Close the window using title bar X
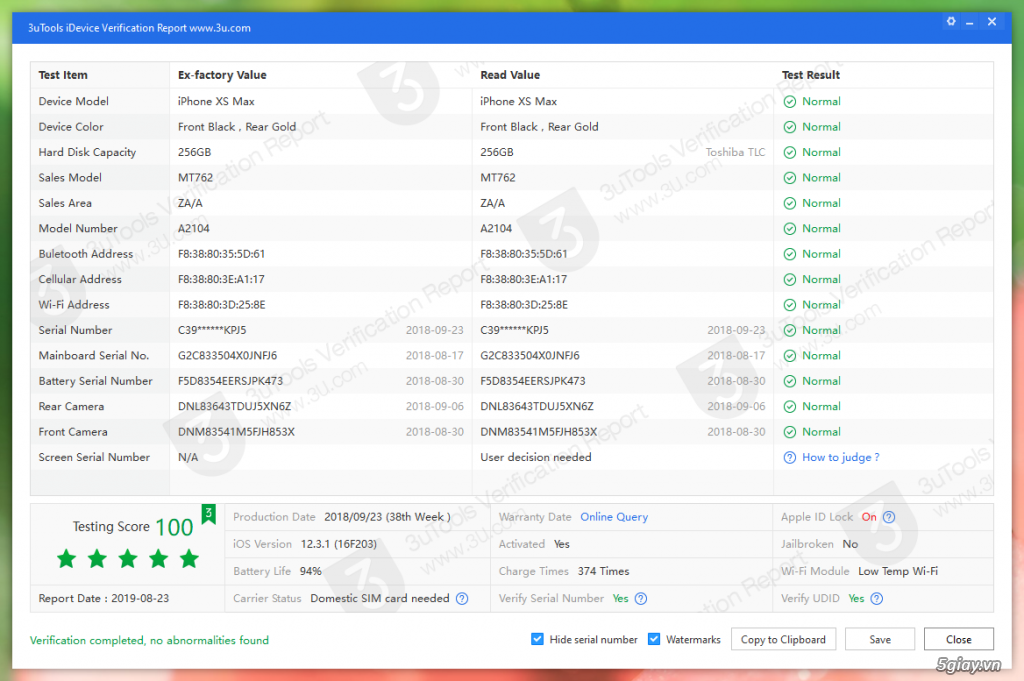 point(992,22)
